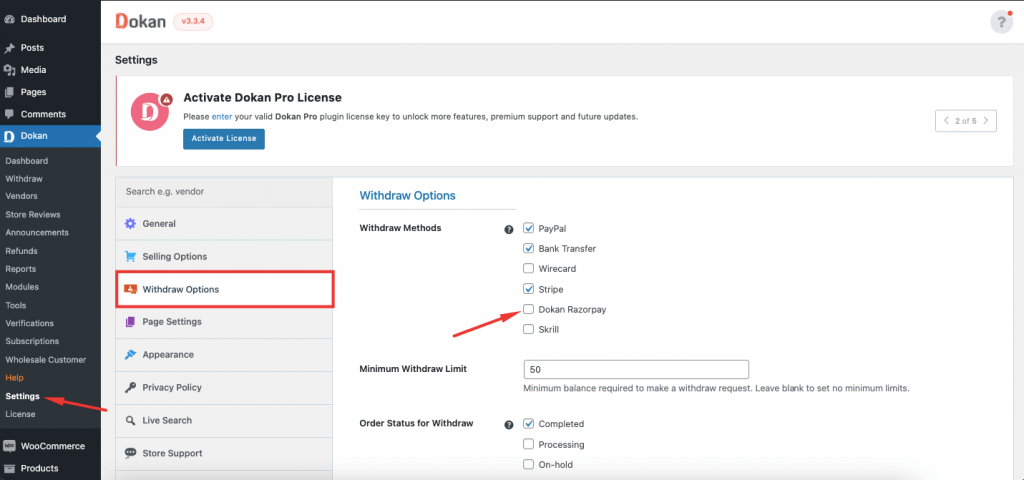Click the Live Search magnifier icon

coord(130,421)
